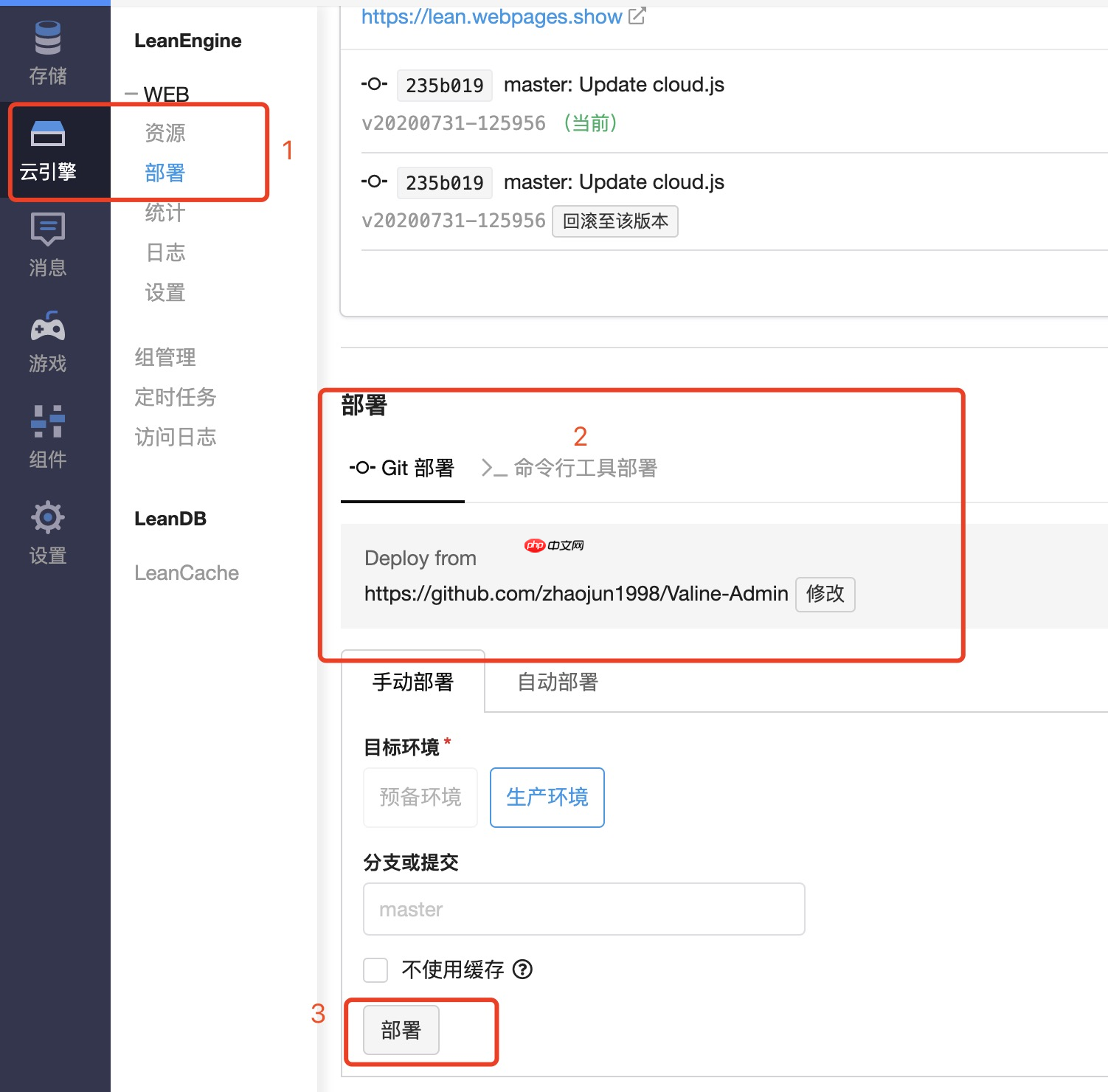
Task: Open the https://lean.webpages.show link
Action: tap(491, 16)
